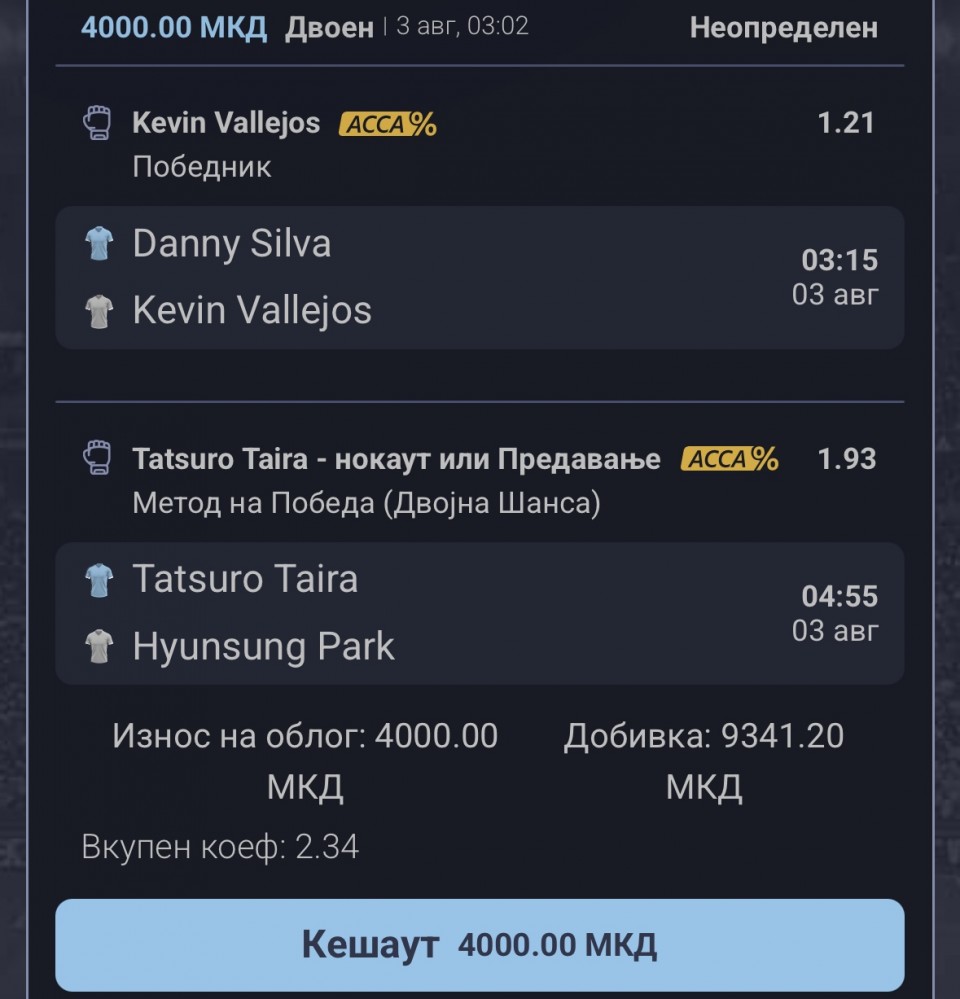
Task: Tap Danny Silva's blue jersey icon
Action: click(x=99, y=243)
